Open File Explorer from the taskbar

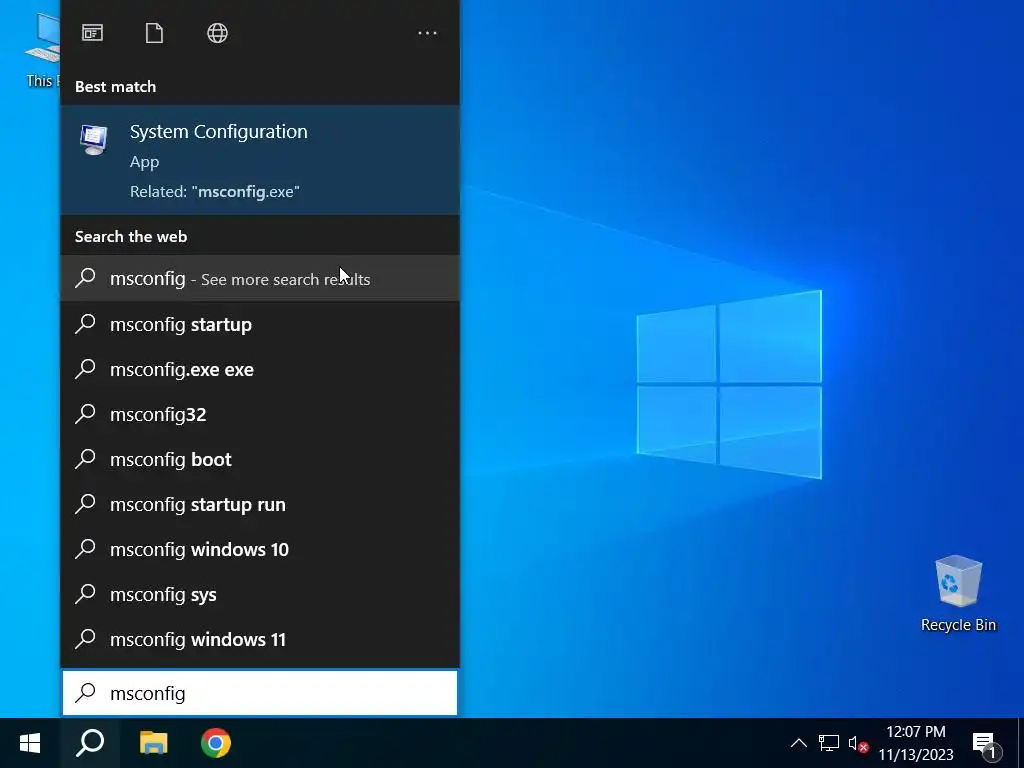point(153,743)
